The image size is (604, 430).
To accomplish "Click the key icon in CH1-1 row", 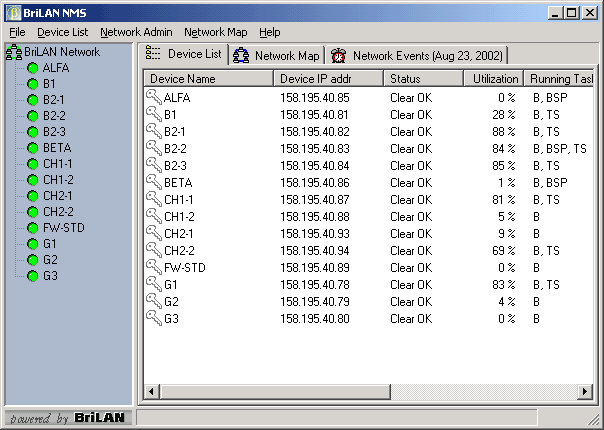I will [154, 199].
